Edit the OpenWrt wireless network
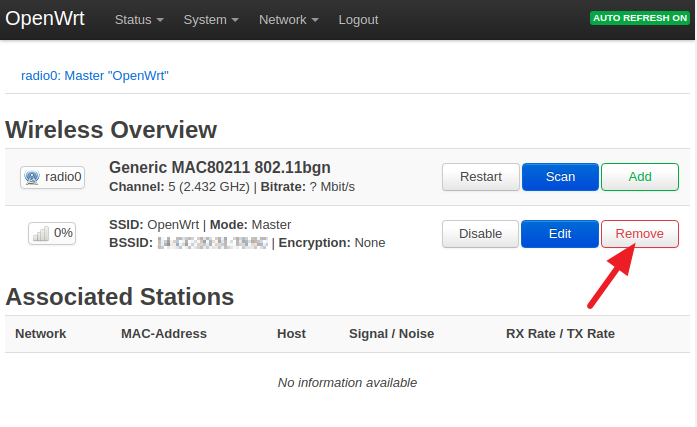Image resolution: width=697 pixels, height=427 pixels. pyautogui.click(x=560, y=234)
